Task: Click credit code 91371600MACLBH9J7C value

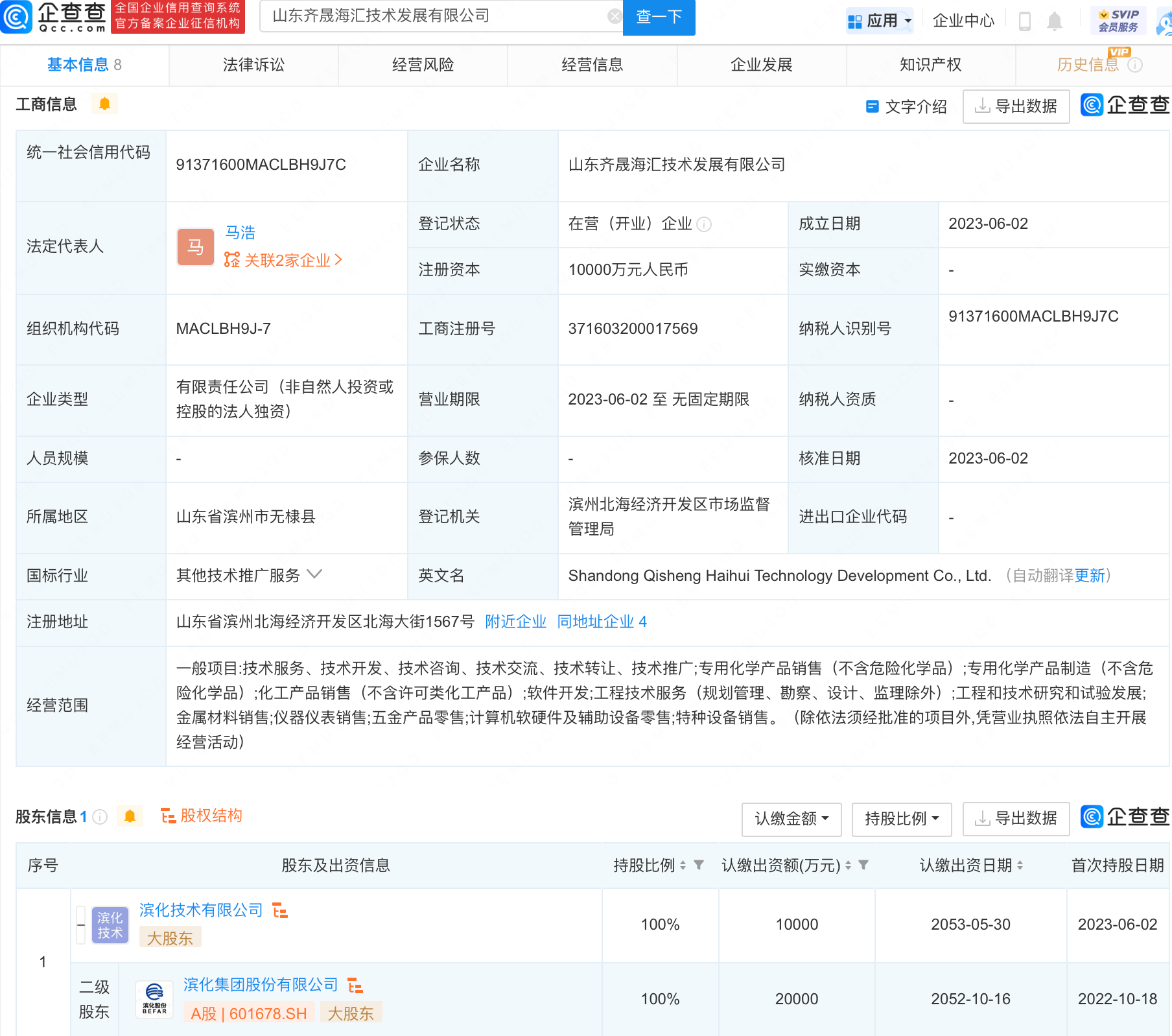Action: [x=261, y=165]
